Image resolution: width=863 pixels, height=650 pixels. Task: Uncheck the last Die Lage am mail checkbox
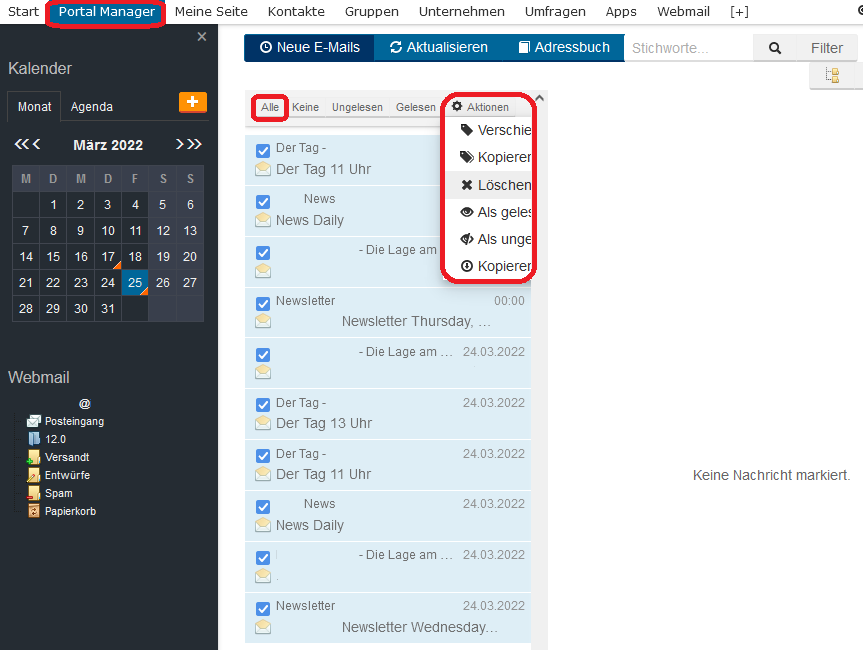(263, 558)
